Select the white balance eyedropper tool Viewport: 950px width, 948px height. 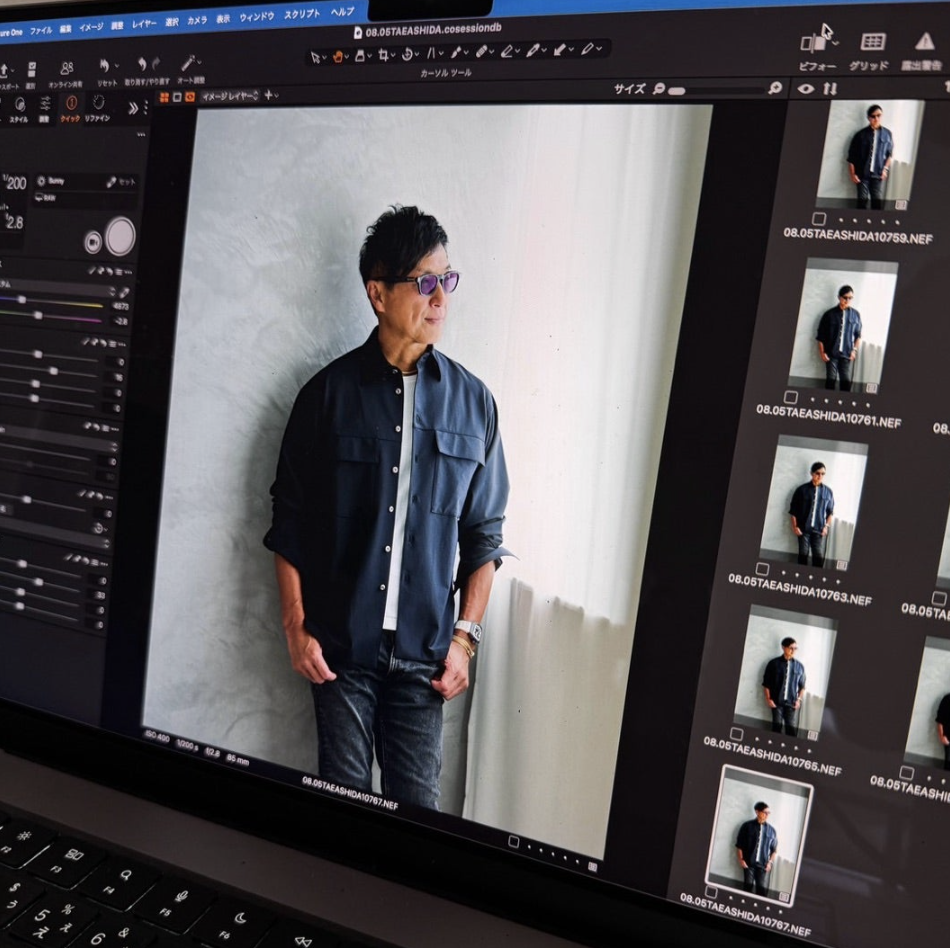coord(533,51)
